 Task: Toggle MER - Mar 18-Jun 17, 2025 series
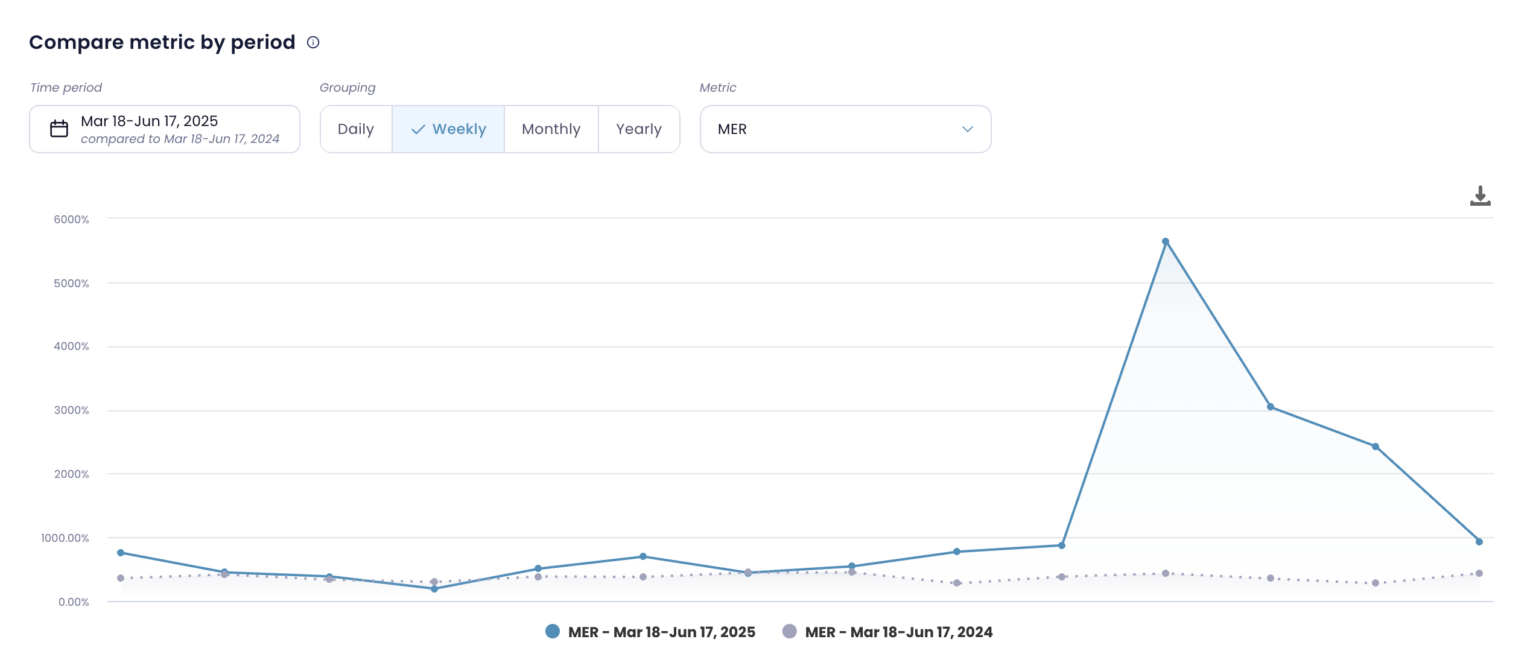[x=661, y=632]
